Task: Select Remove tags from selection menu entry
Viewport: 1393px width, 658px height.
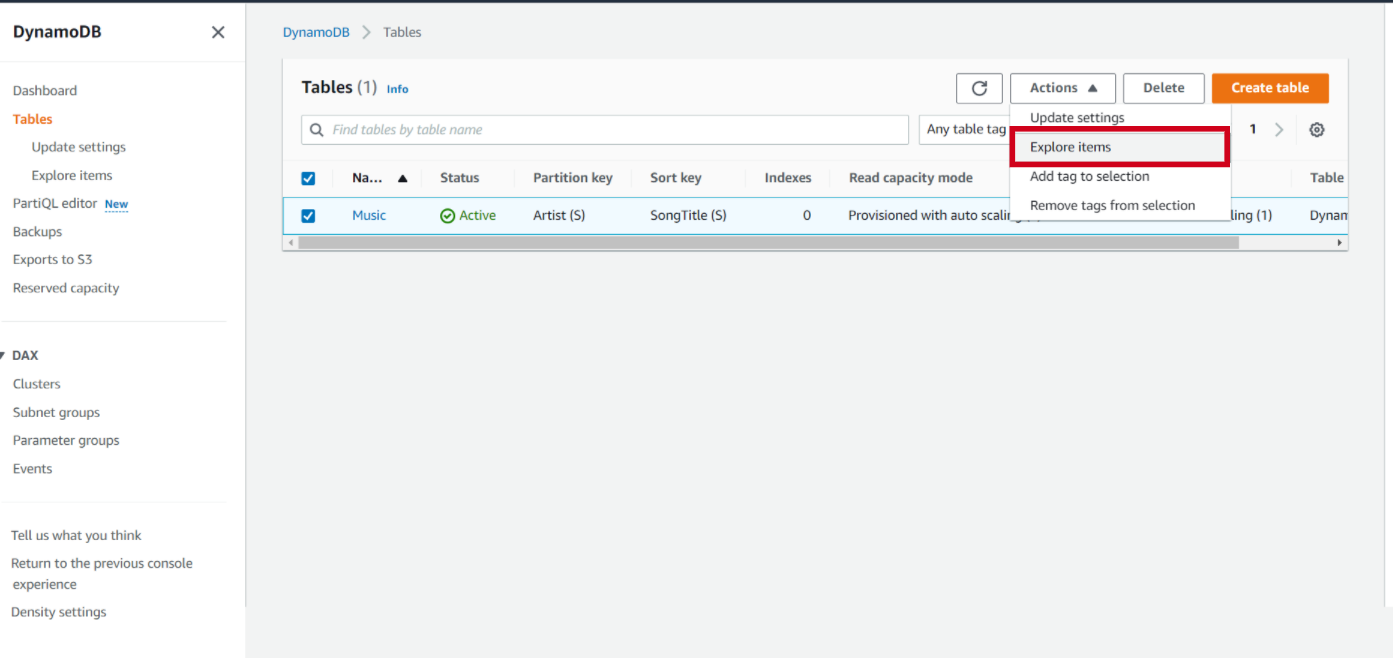Action: click(x=1112, y=206)
